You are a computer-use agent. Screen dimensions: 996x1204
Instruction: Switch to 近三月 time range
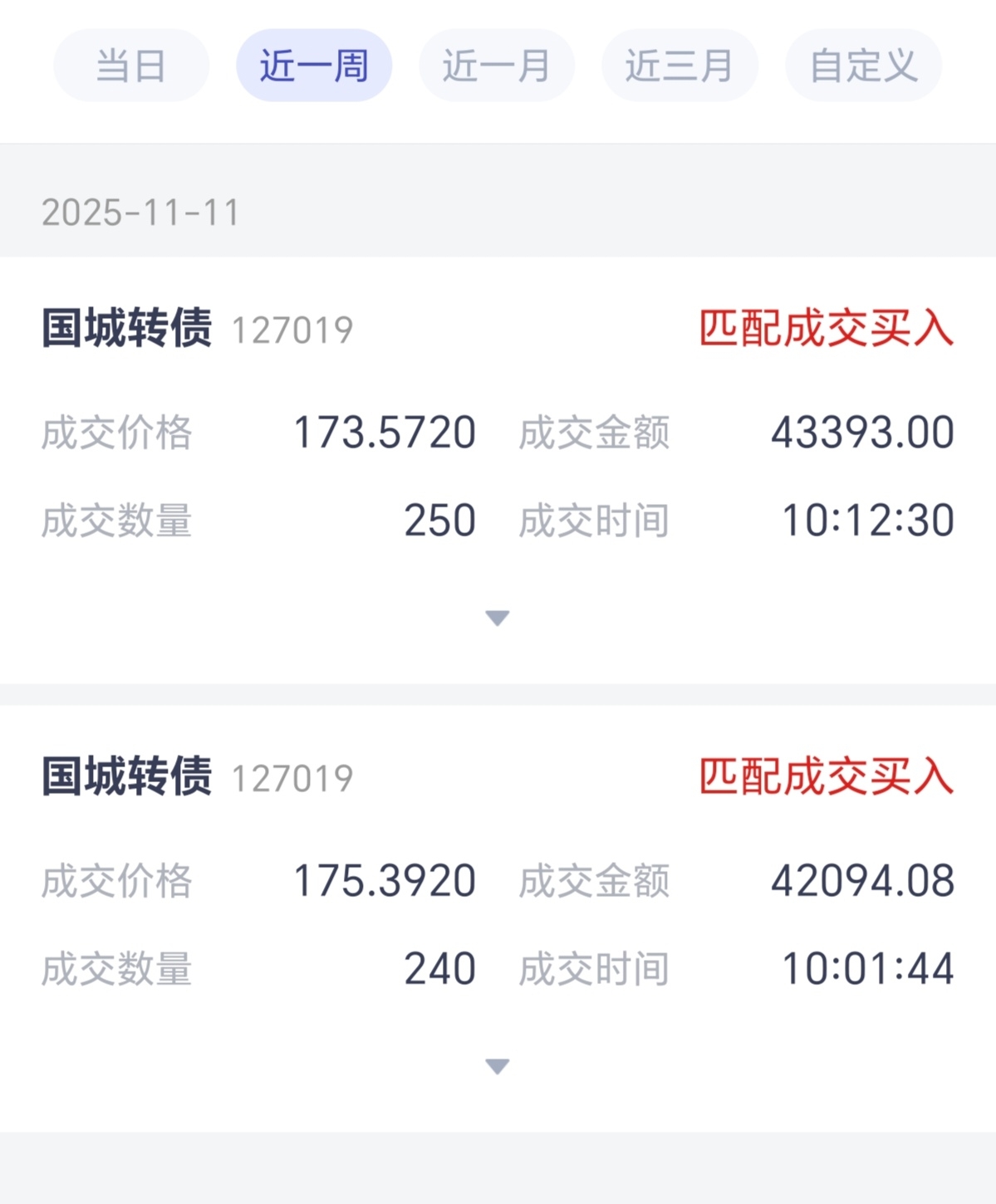(680, 66)
